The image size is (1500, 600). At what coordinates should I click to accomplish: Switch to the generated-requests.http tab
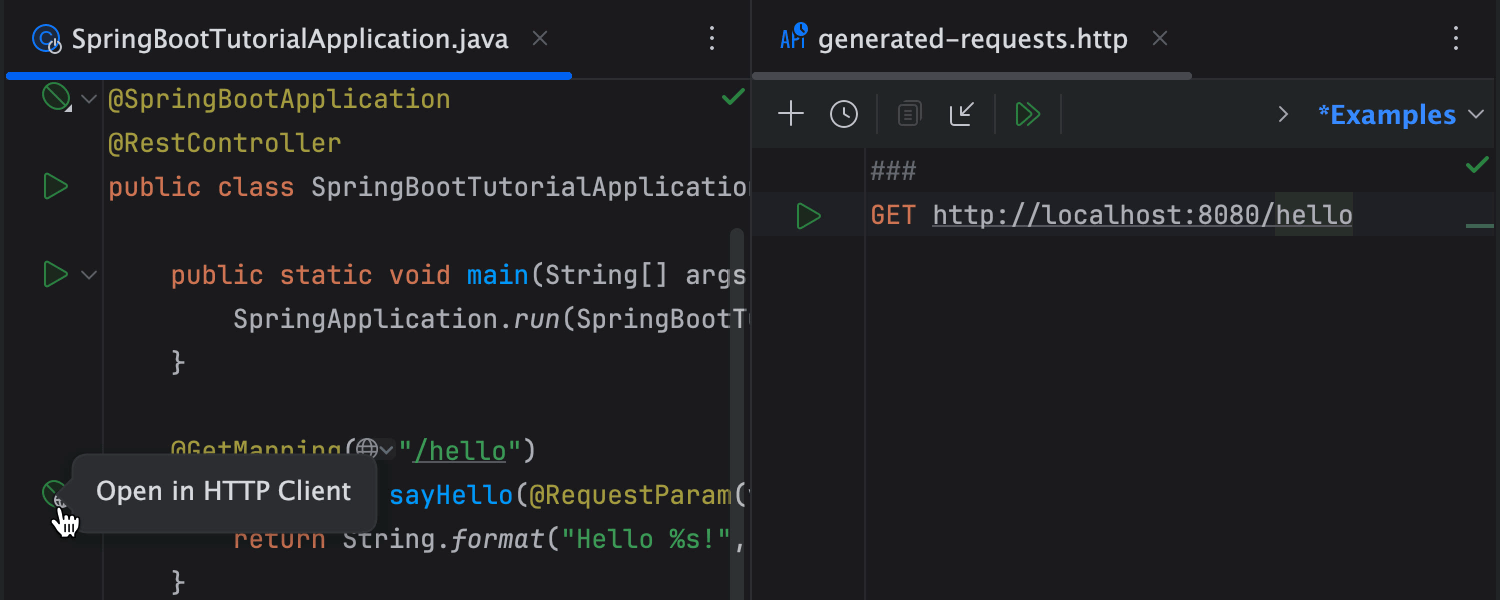tap(970, 38)
